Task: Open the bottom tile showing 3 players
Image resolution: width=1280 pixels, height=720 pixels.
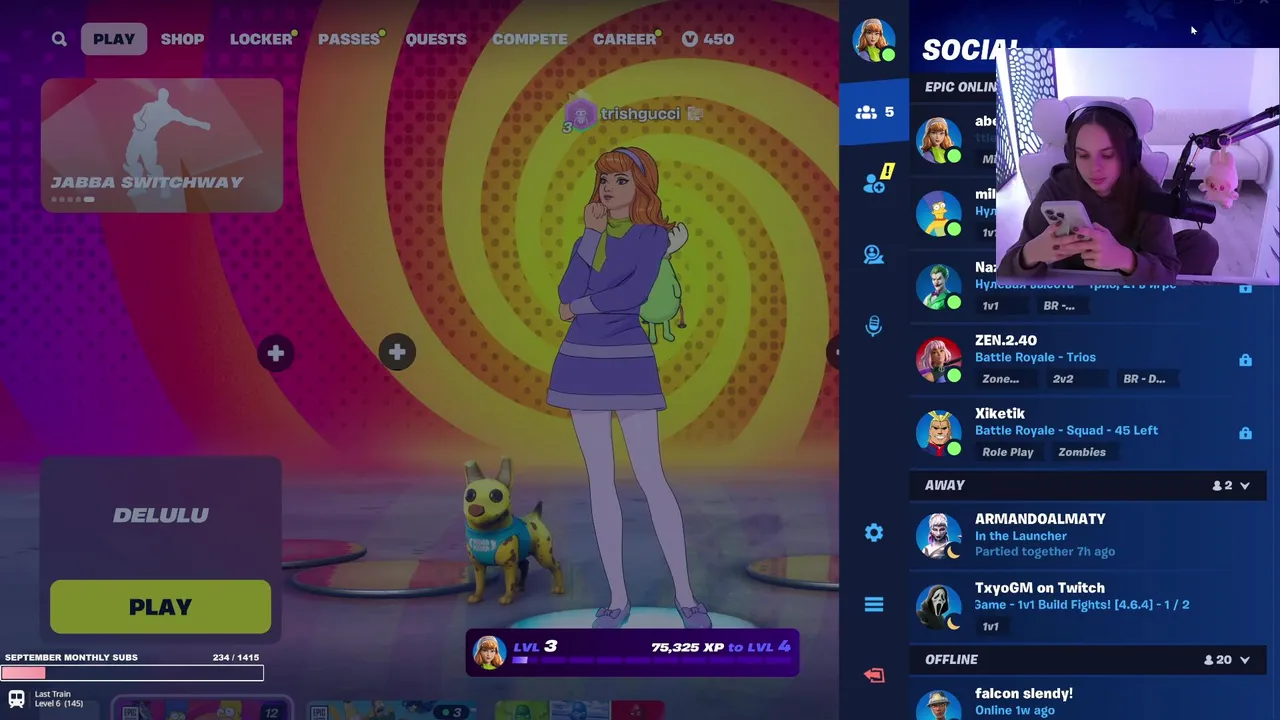Action: (x=390, y=710)
